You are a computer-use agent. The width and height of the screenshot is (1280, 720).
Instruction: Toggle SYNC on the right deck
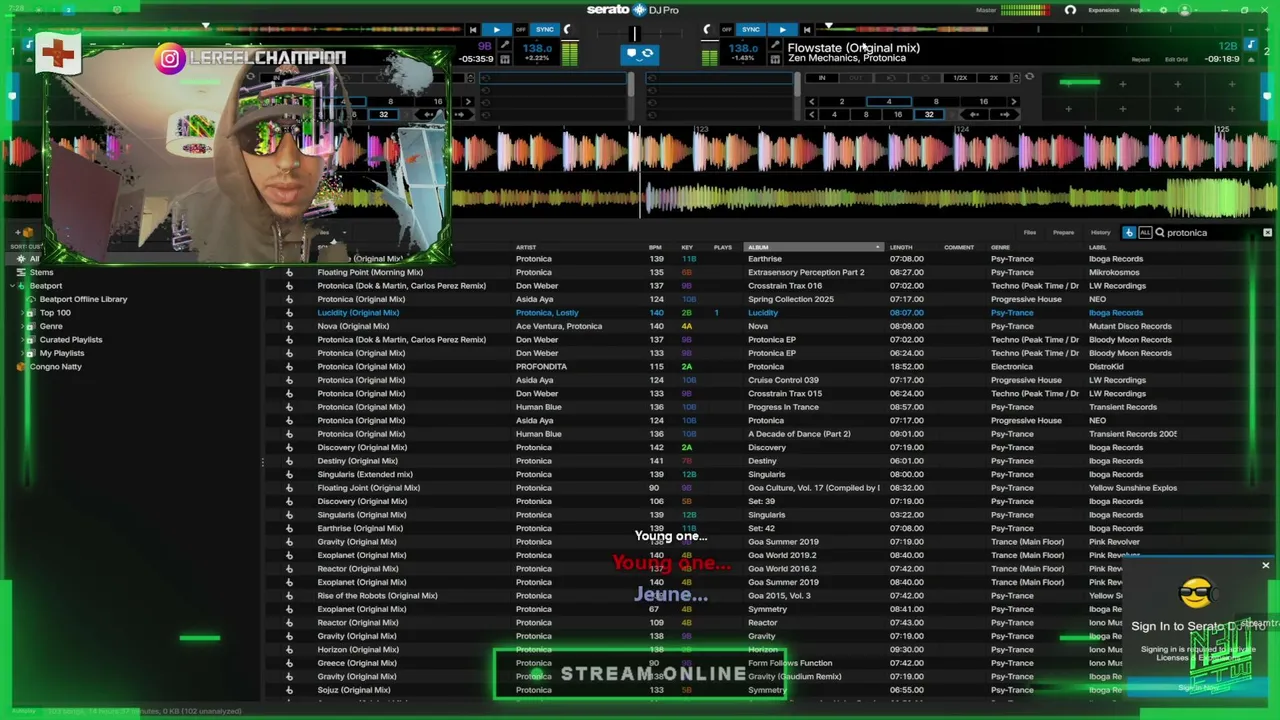(751, 30)
